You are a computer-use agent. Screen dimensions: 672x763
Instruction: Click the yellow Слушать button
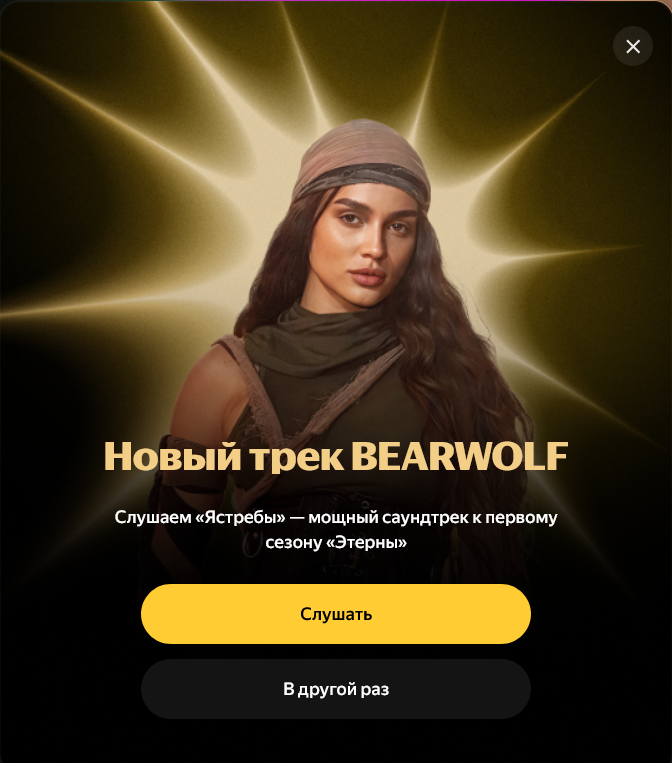tap(336, 614)
